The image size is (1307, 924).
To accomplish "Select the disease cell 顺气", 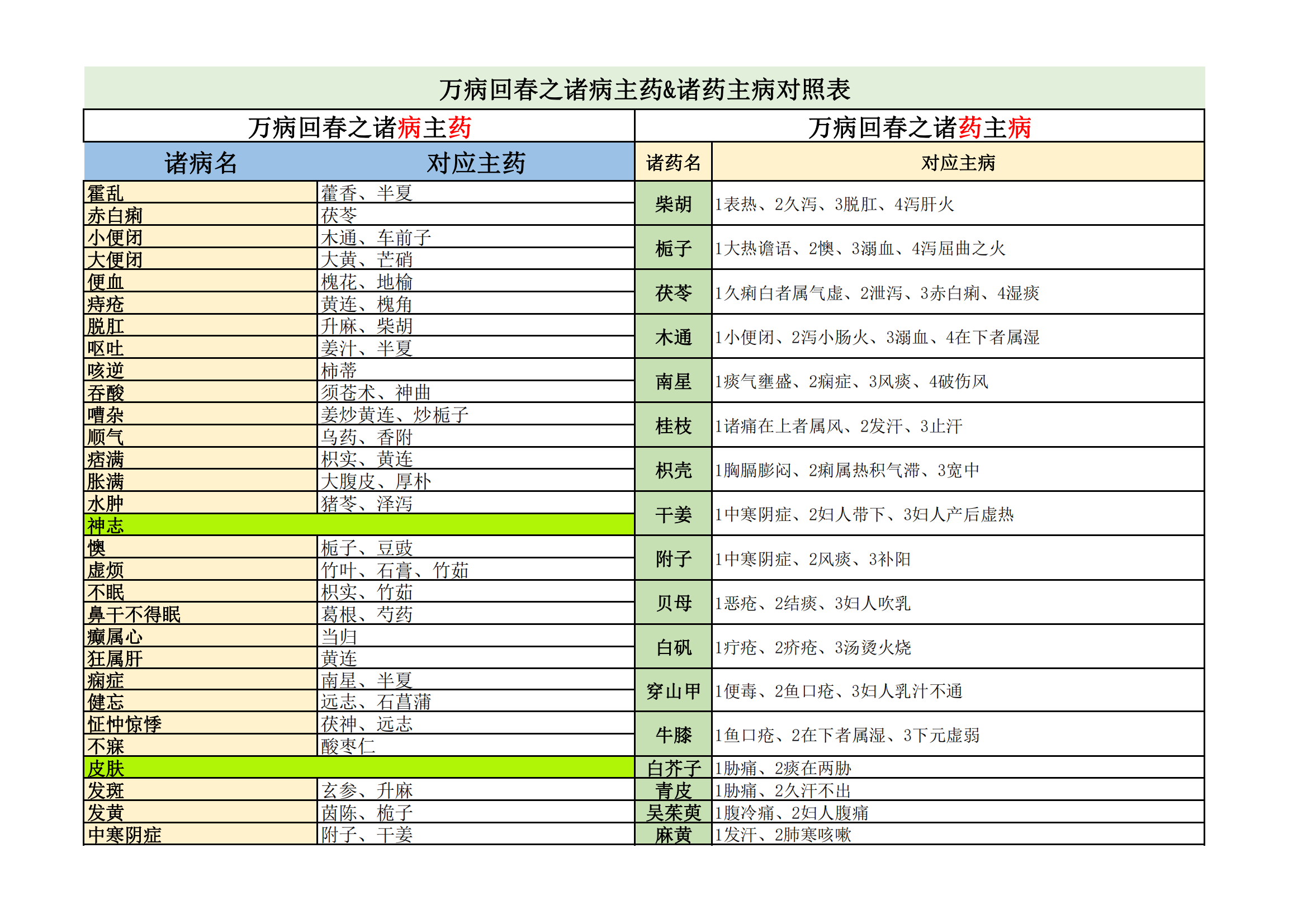I will (x=200, y=437).
